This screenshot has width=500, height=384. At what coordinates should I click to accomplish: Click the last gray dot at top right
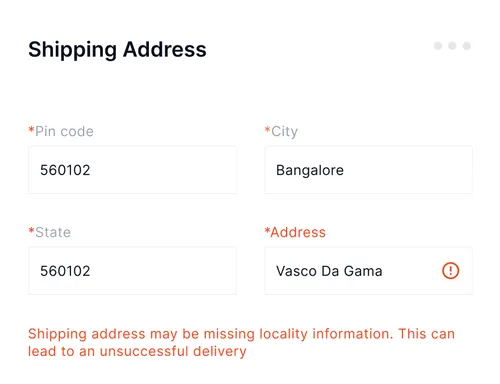467,46
